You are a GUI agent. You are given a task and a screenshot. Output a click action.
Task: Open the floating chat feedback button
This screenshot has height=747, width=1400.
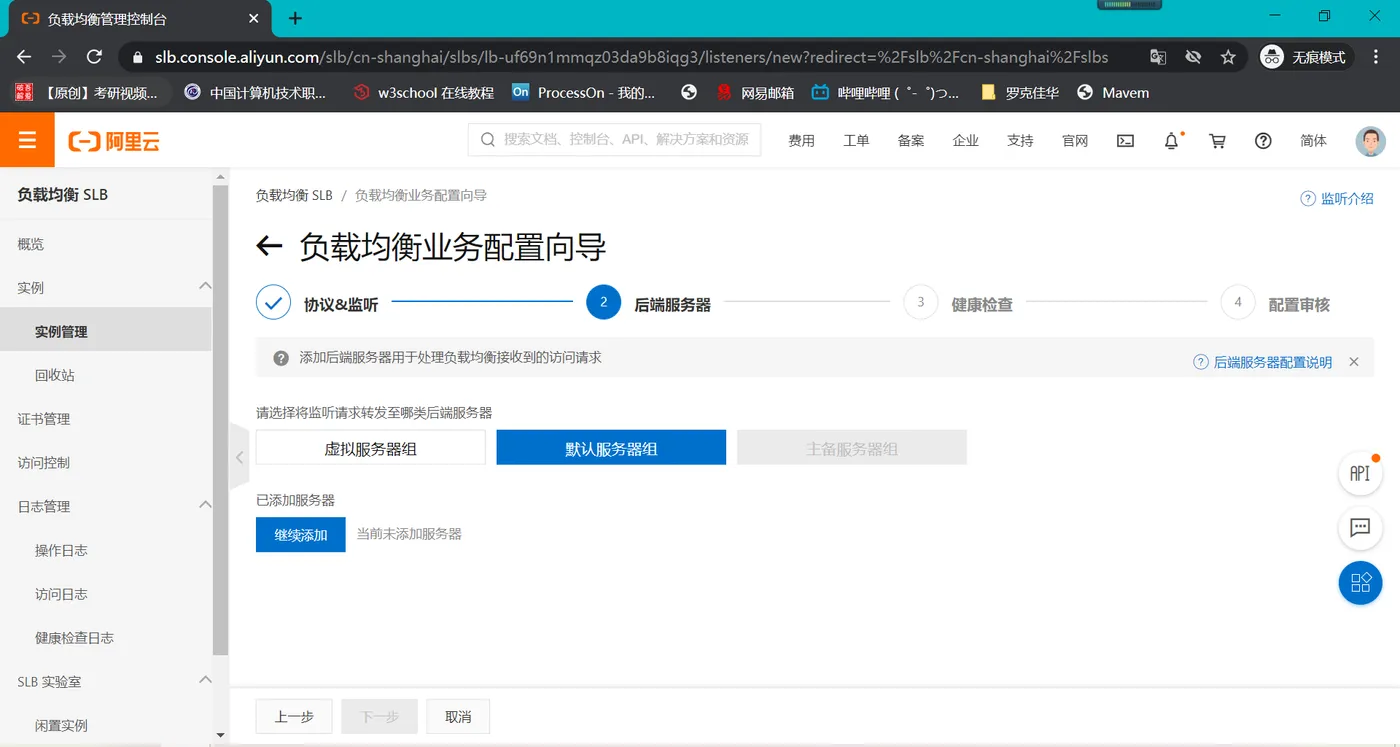[1360, 528]
